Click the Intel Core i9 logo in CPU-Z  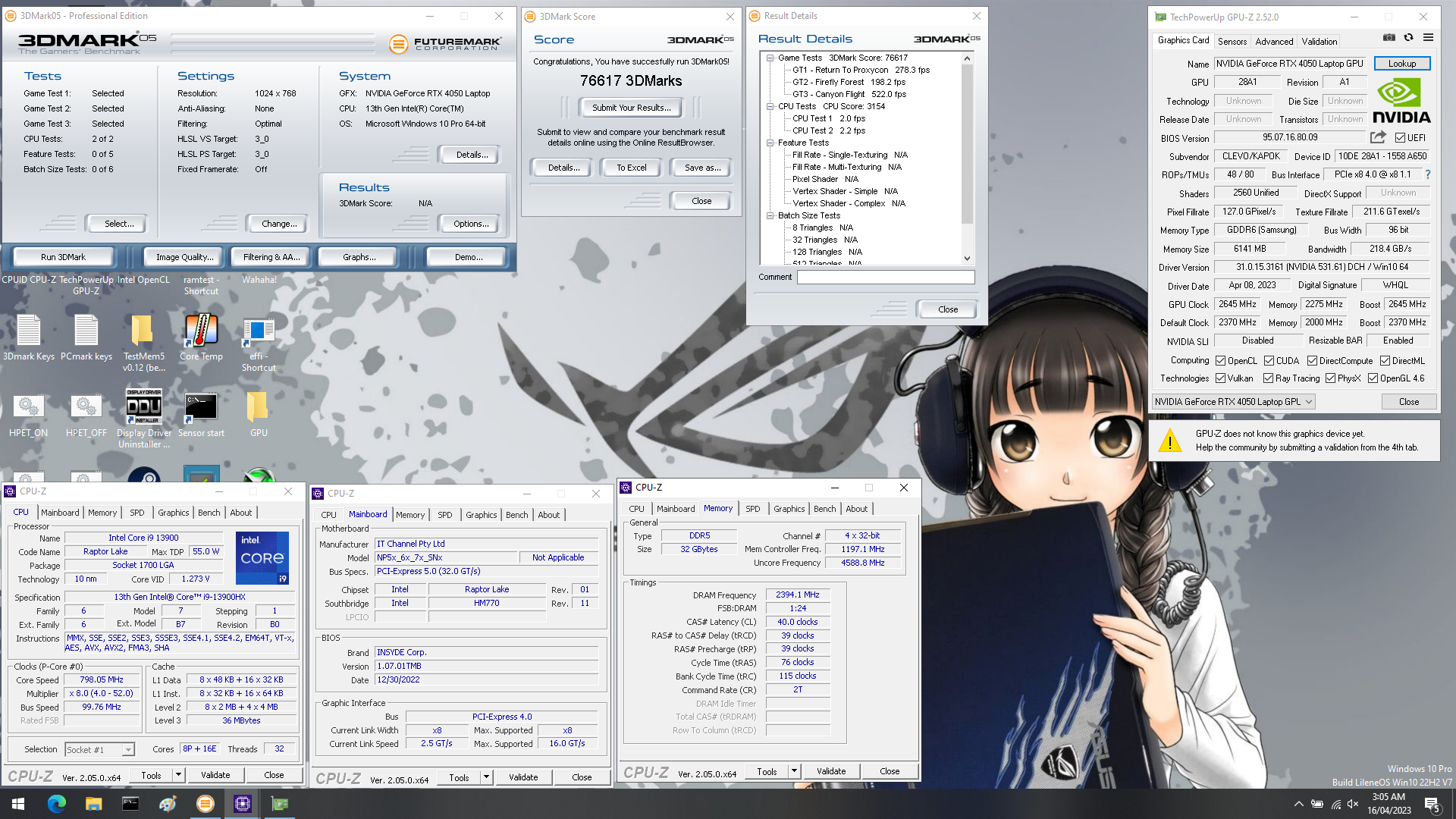pyautogui.click(x=262, y=558)
